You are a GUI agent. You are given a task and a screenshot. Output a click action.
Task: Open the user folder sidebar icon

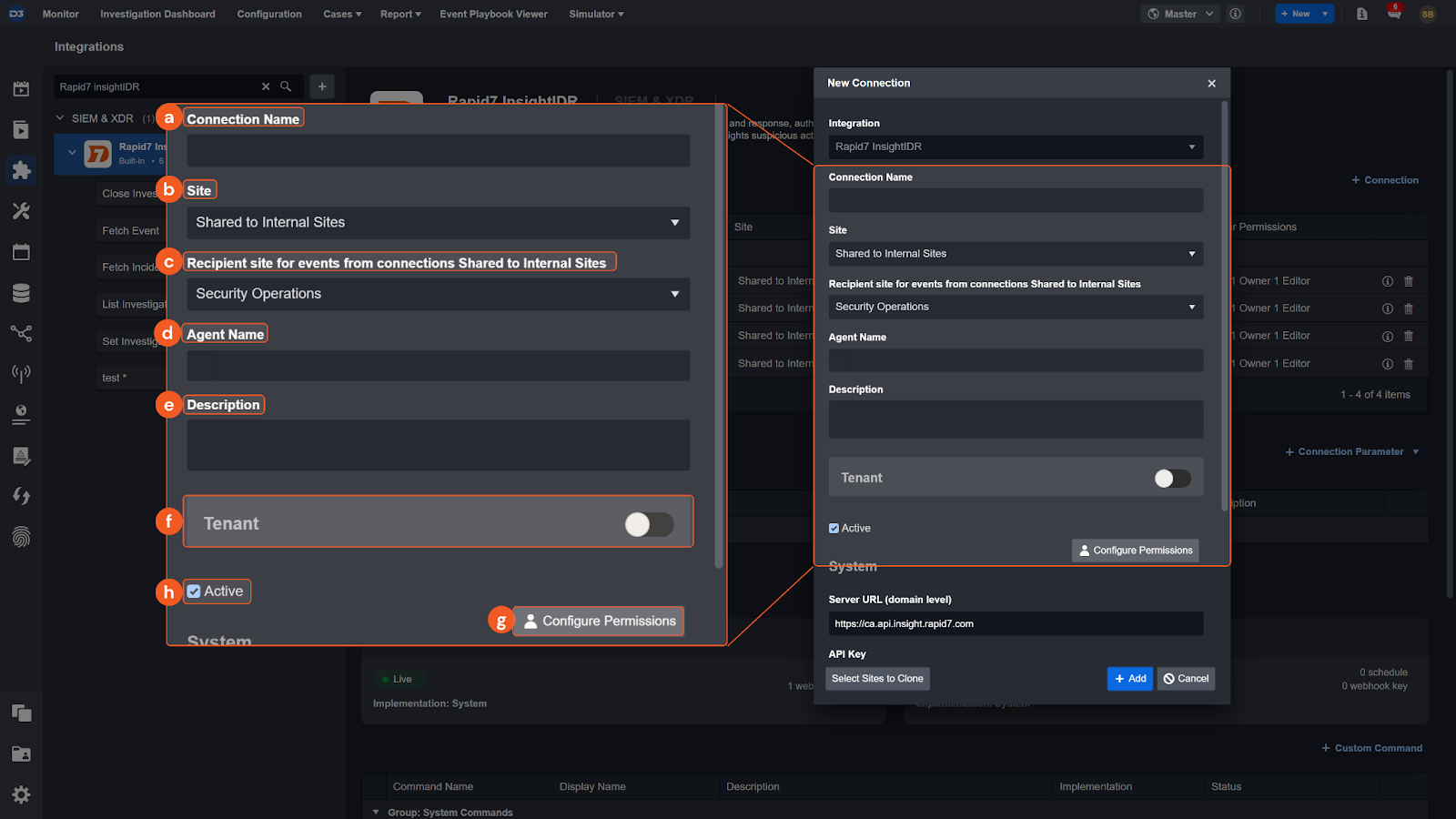[21, 754]
